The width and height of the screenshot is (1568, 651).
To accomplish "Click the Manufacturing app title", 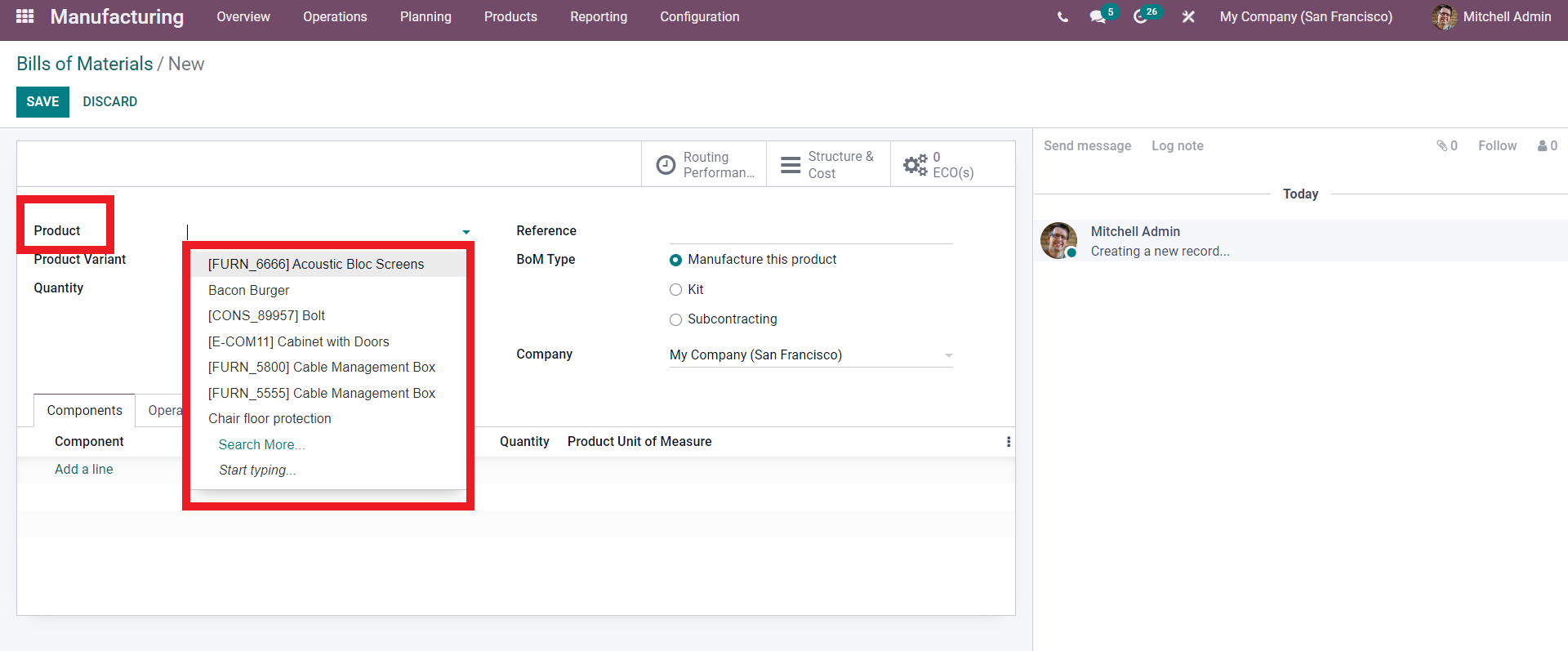I will pos(117,16).
